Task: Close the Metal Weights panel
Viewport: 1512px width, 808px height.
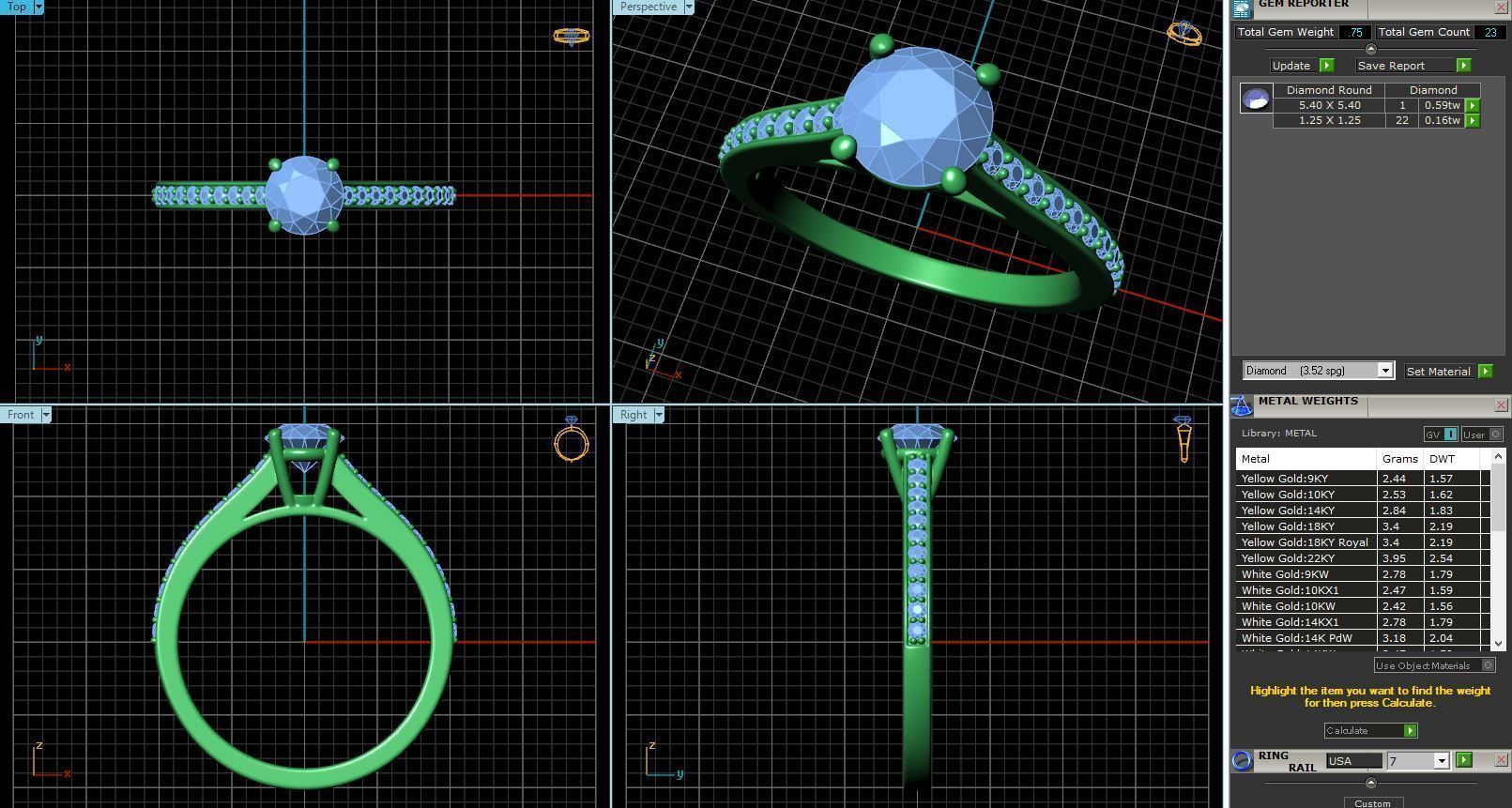Action: pos(1501,404)
